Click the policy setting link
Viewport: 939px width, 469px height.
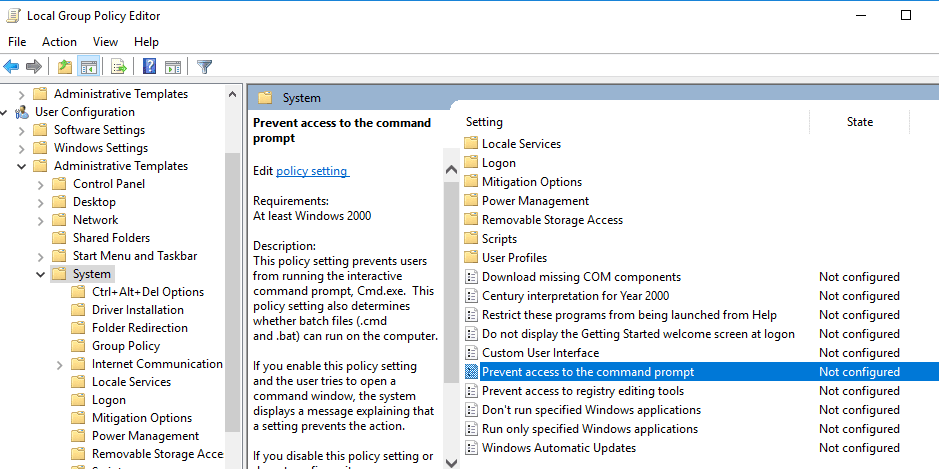312,171
